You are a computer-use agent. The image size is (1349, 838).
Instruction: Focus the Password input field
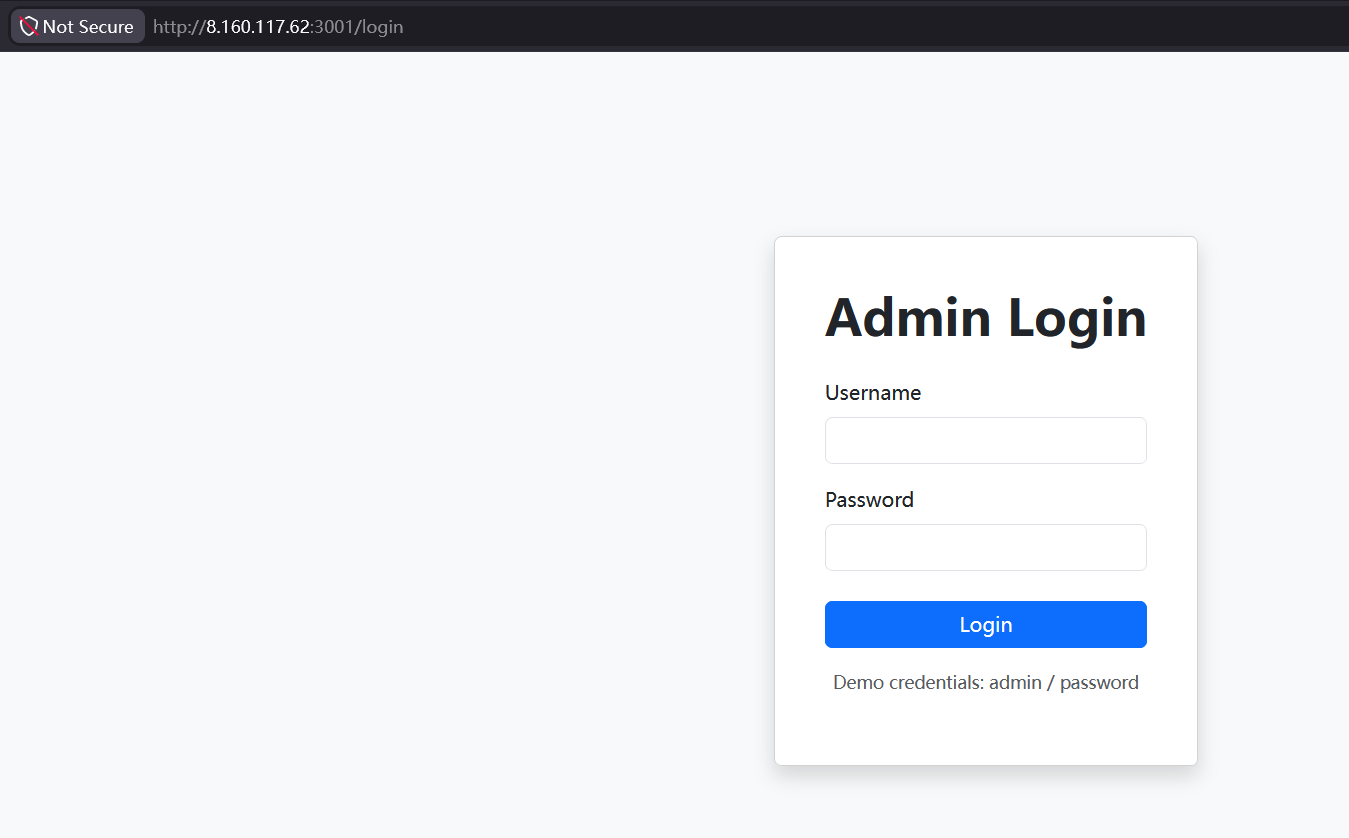985,547
